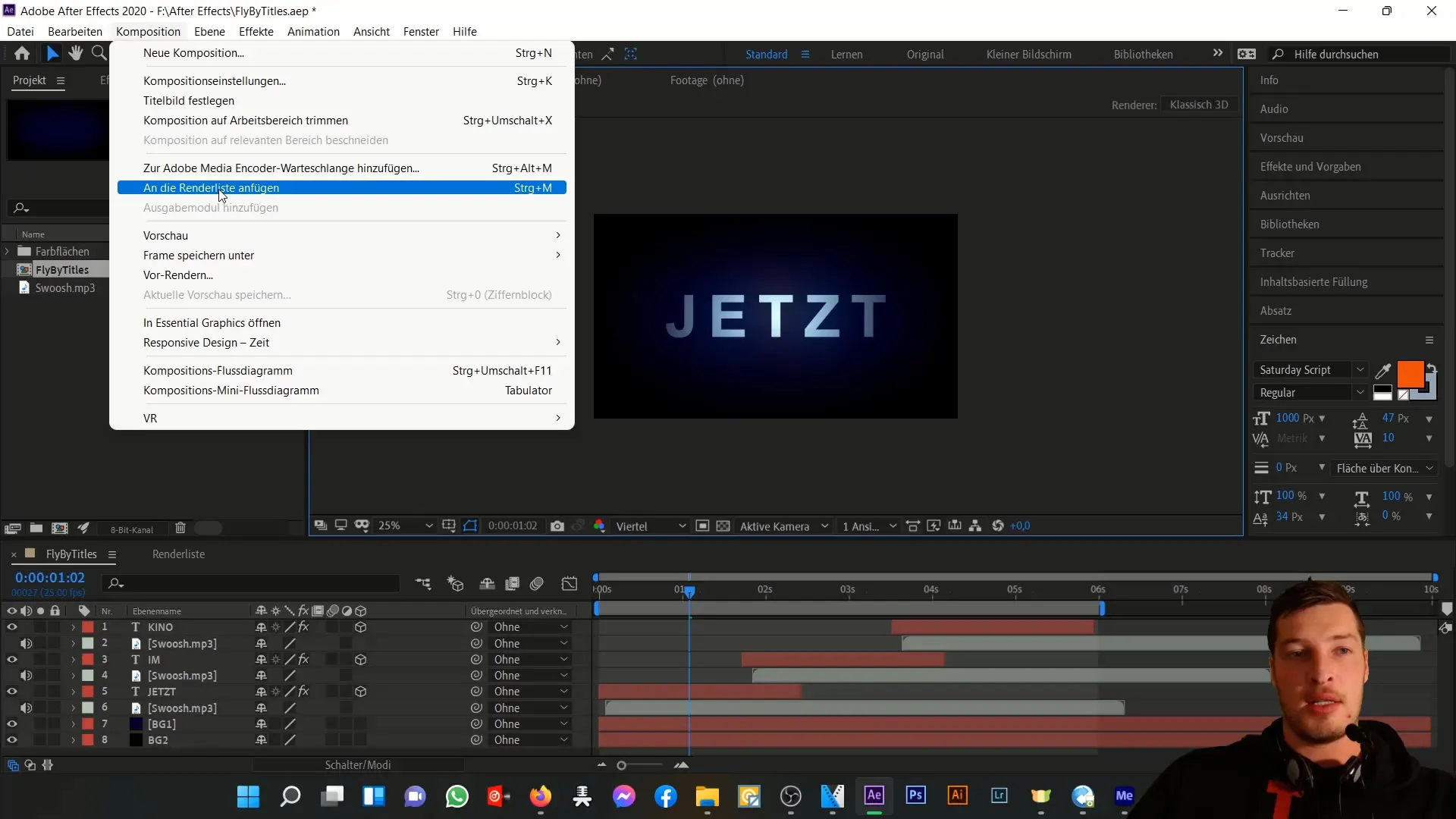Image resolution: width=1456 pixels, height=819 pixels.
Task: Switch to Lernen workspace
Action: 846,55
